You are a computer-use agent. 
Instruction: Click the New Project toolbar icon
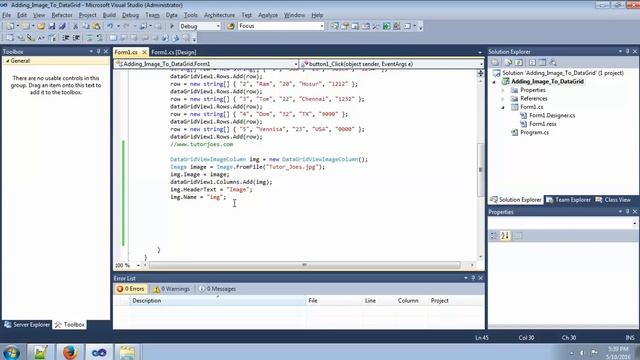click(x=10, y=26)
